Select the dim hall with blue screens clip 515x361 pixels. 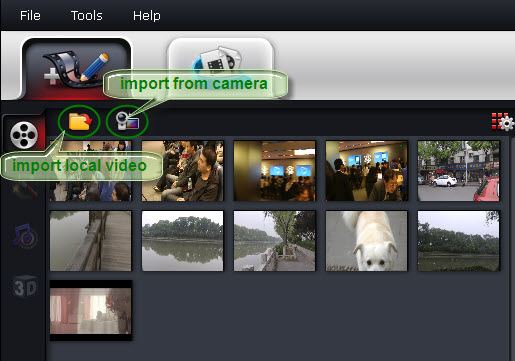tap(274, 171)
